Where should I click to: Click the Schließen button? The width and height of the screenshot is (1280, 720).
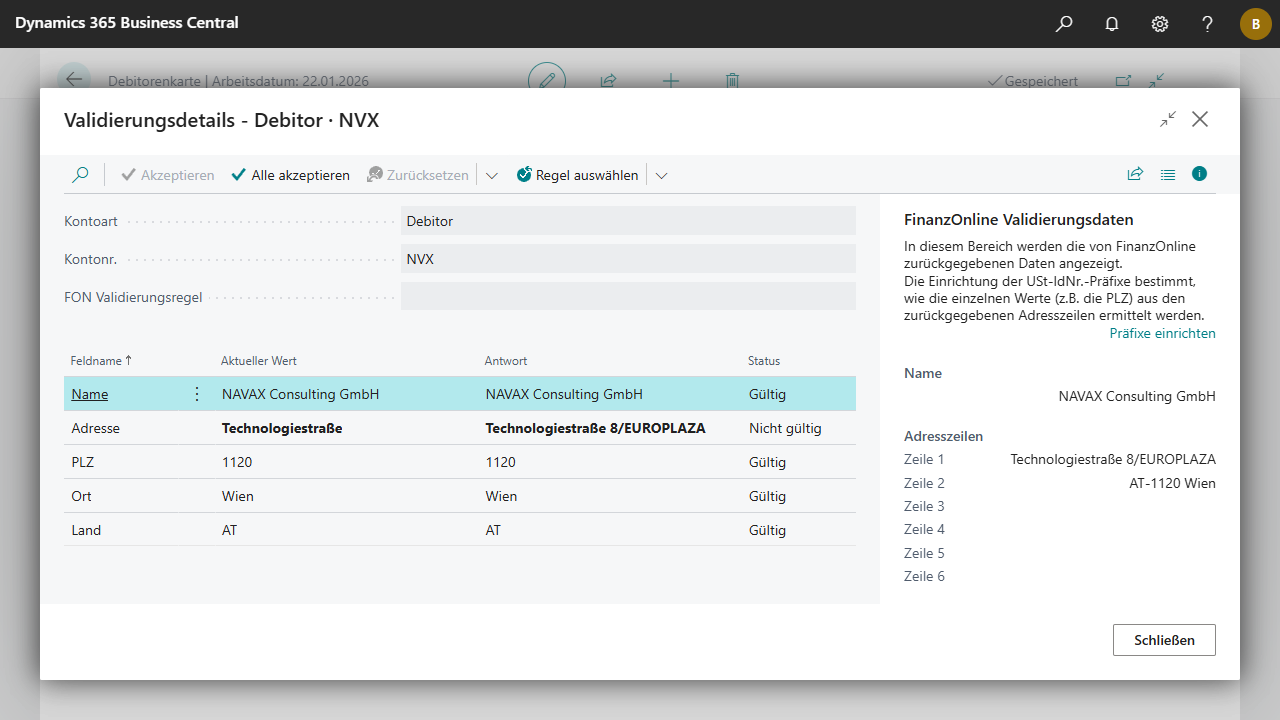tap(1164, 640)
